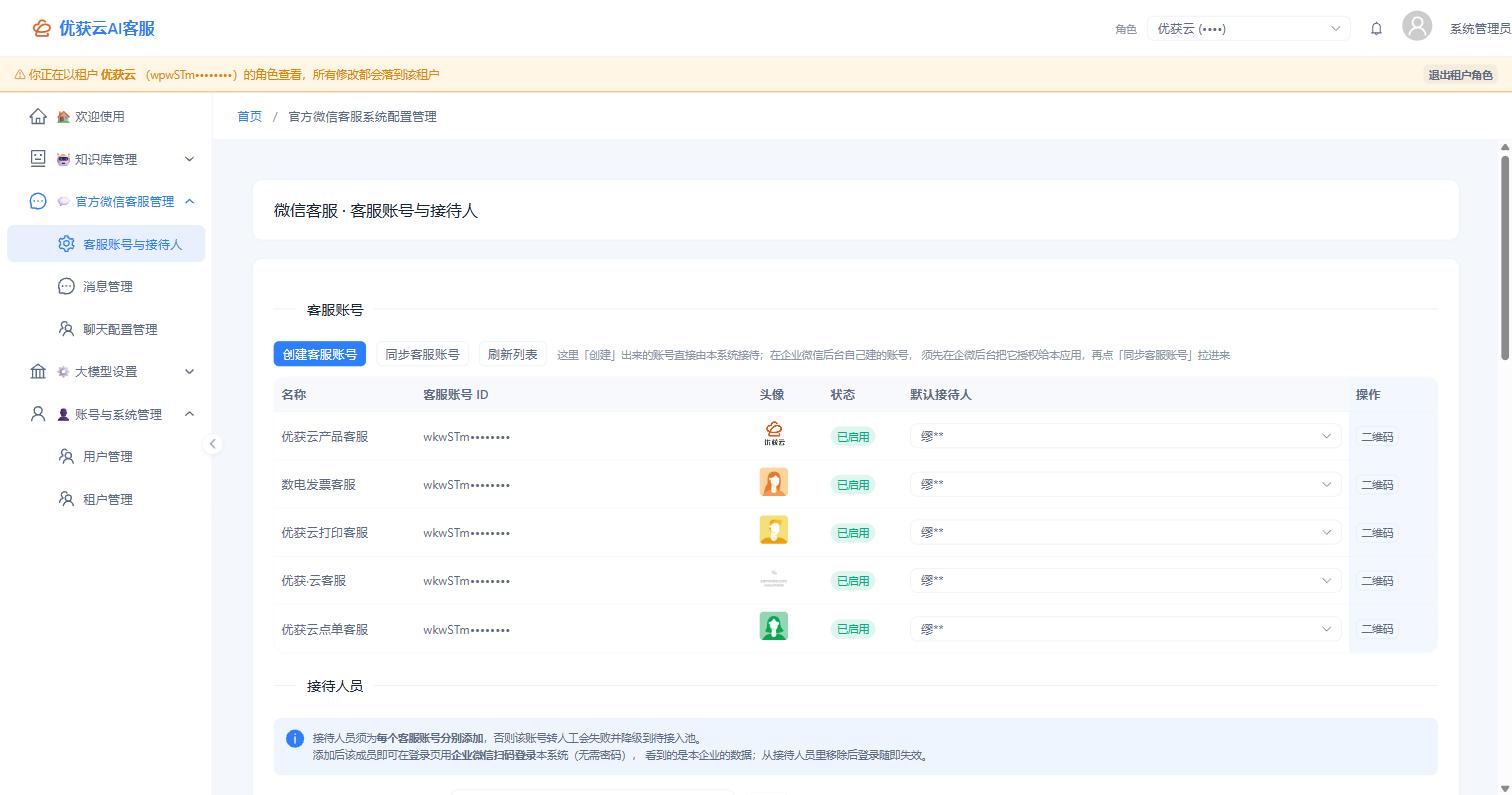
Task: Expand the 知识库管理 menu chevron
Action: (189, 159)
